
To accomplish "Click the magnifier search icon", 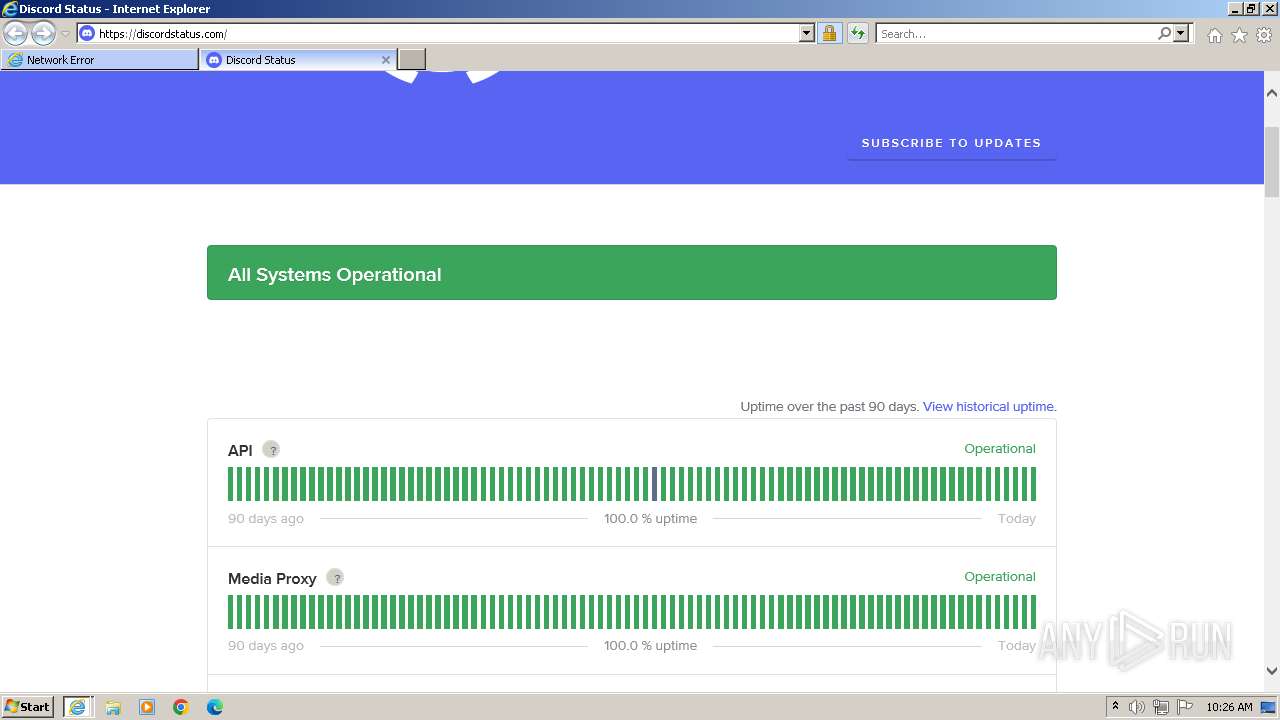I will [1164, 33].
